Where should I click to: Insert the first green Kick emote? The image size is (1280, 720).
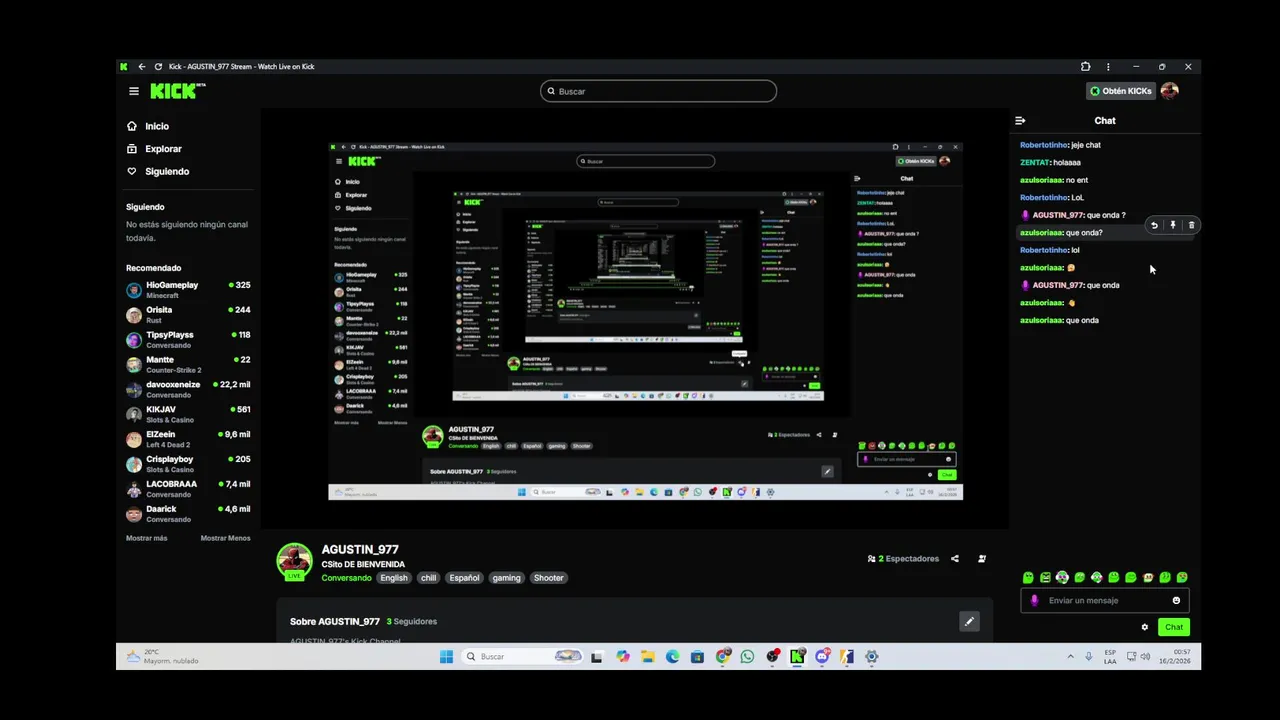pos(1028,578)
